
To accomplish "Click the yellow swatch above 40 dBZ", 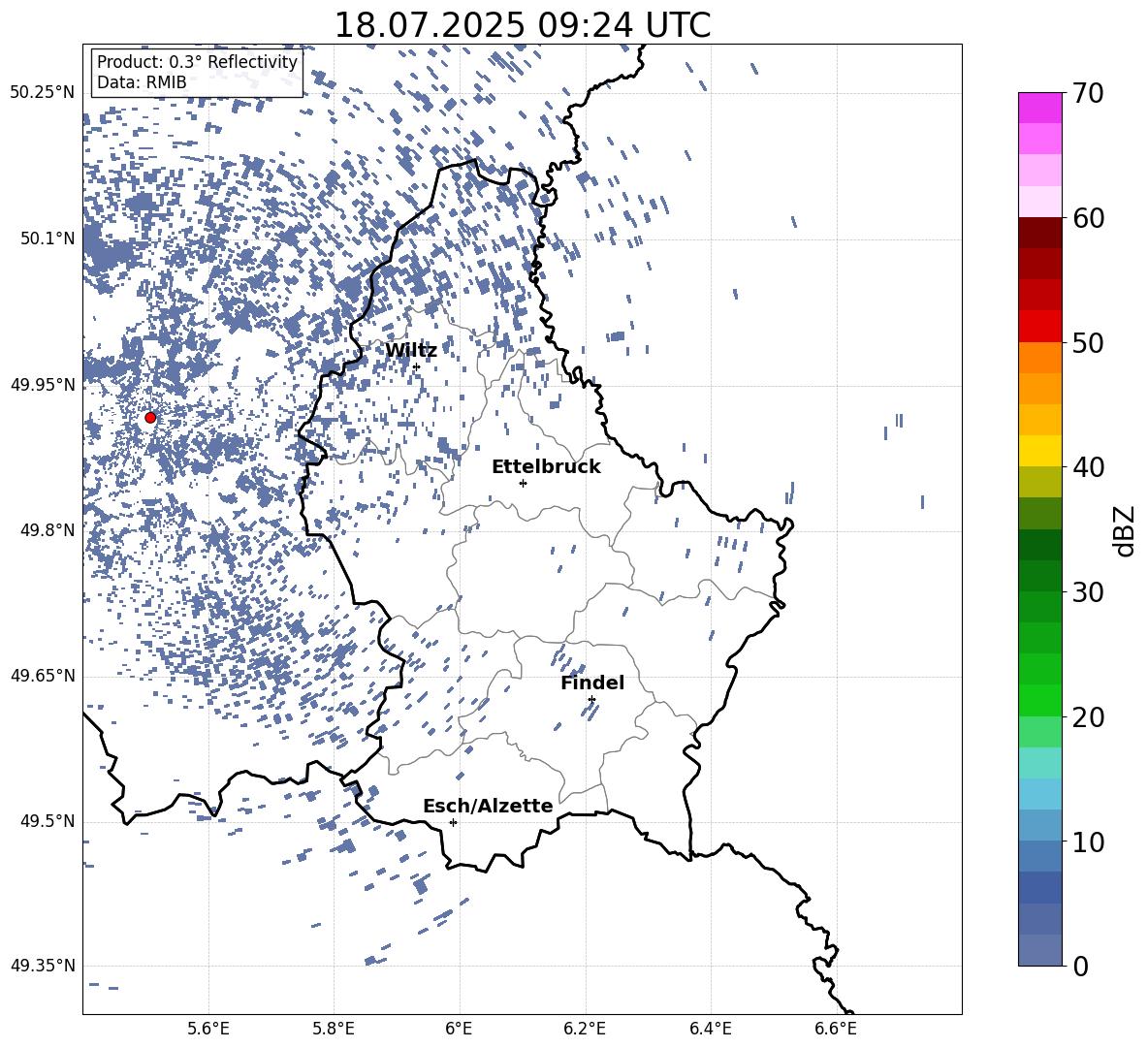I will pos(1039,451).
